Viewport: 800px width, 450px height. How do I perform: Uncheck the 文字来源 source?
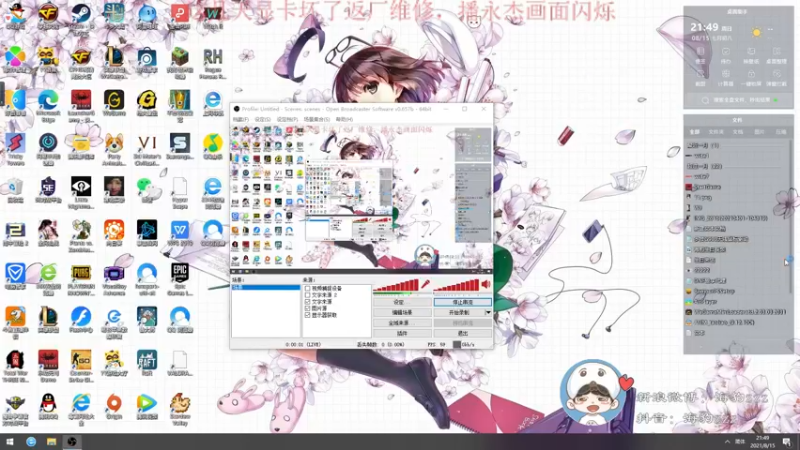point(307,302)
